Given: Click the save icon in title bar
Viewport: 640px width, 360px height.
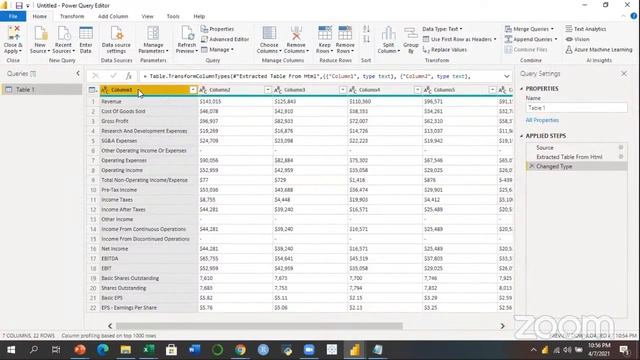Looking at the screenshot, I should click(x=19, y=6).
